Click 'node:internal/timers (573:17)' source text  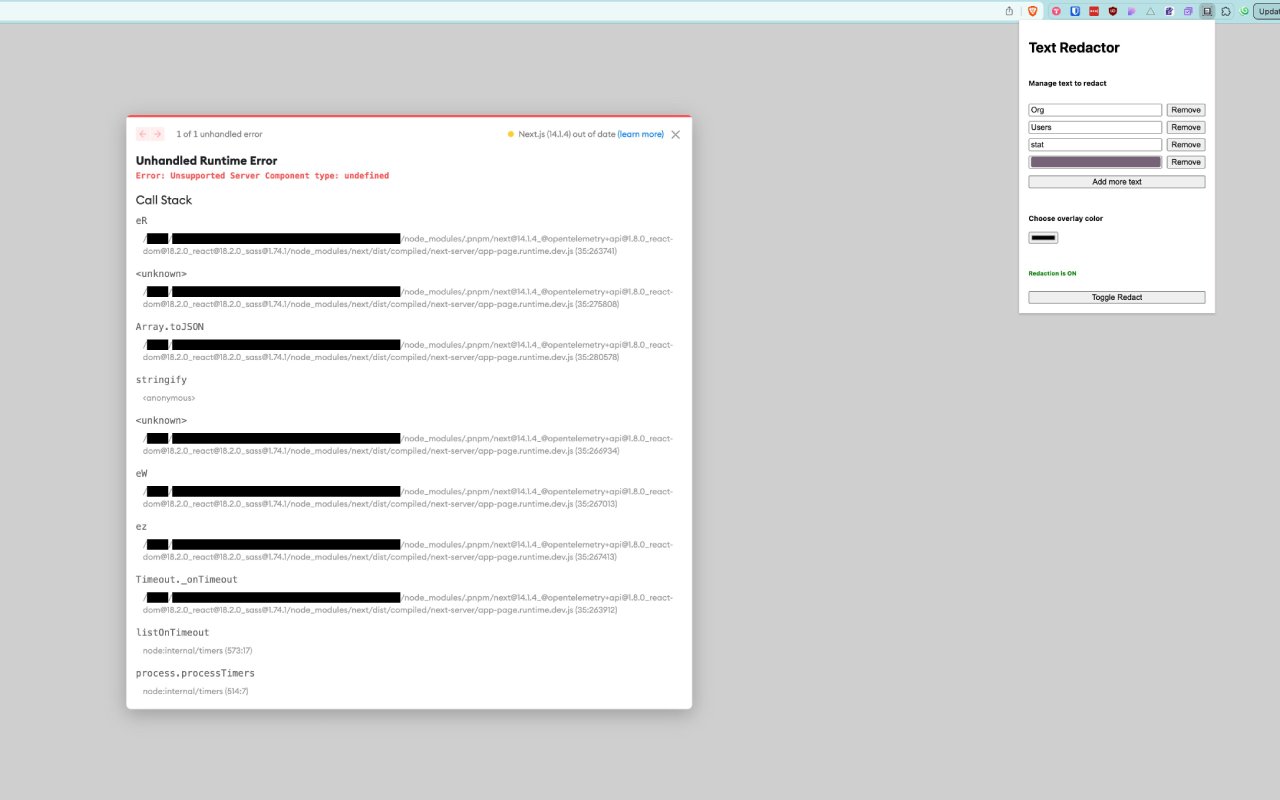pos(198,651)
